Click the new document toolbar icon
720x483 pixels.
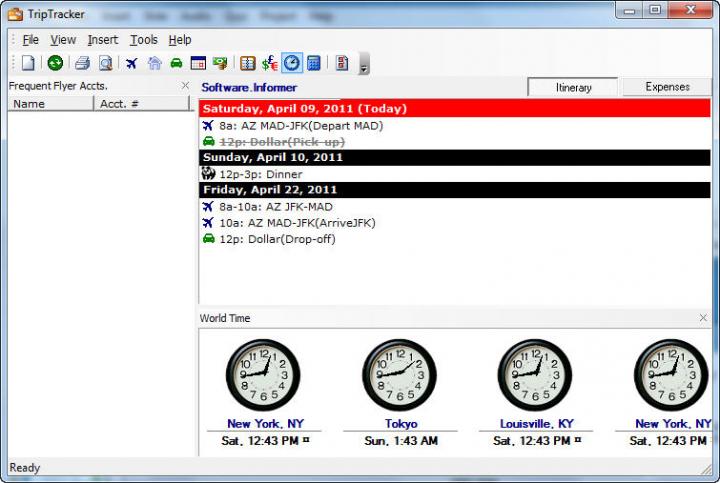(x=28, y=63)
